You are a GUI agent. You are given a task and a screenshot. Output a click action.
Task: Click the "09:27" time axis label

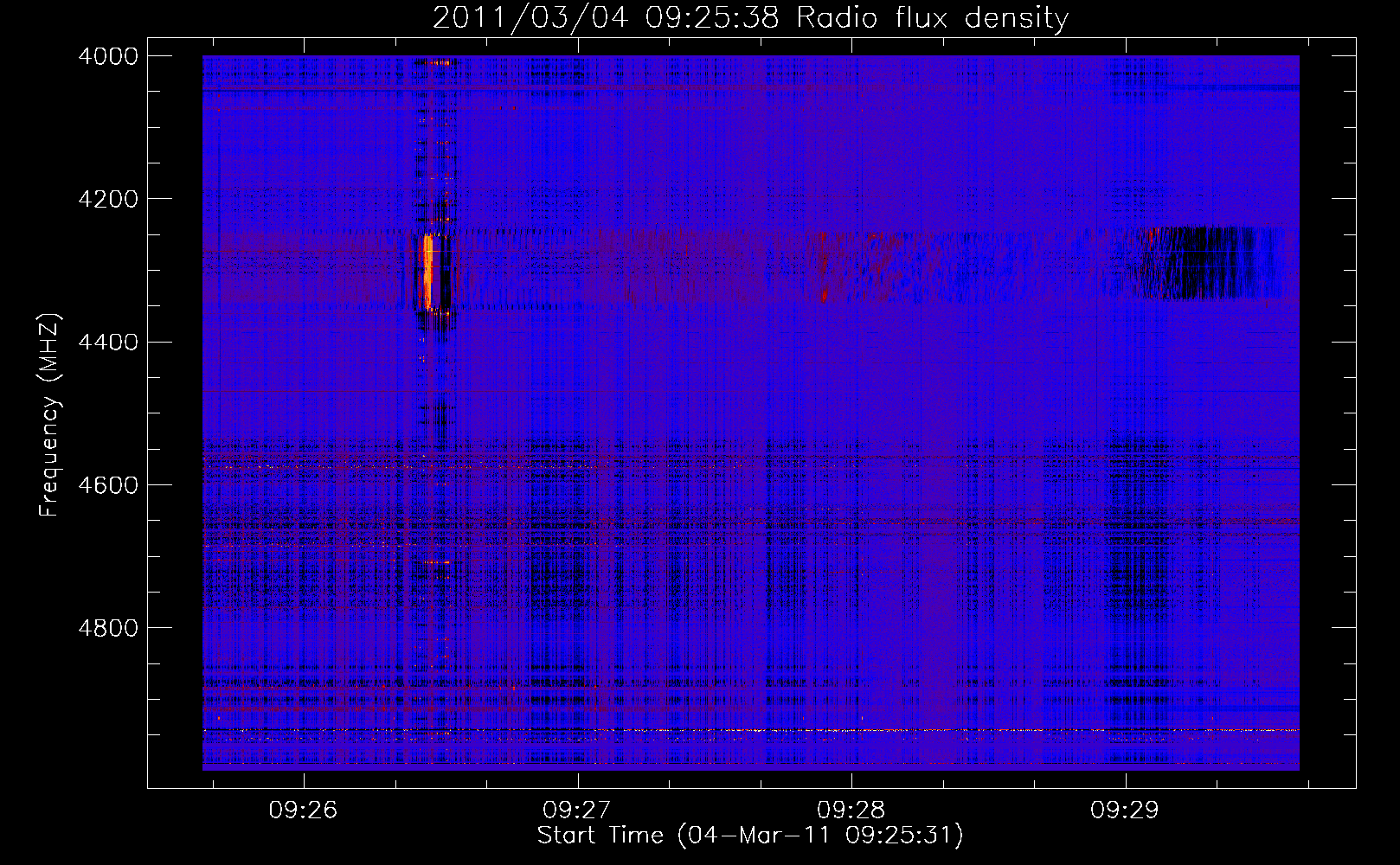coord(577,811)
